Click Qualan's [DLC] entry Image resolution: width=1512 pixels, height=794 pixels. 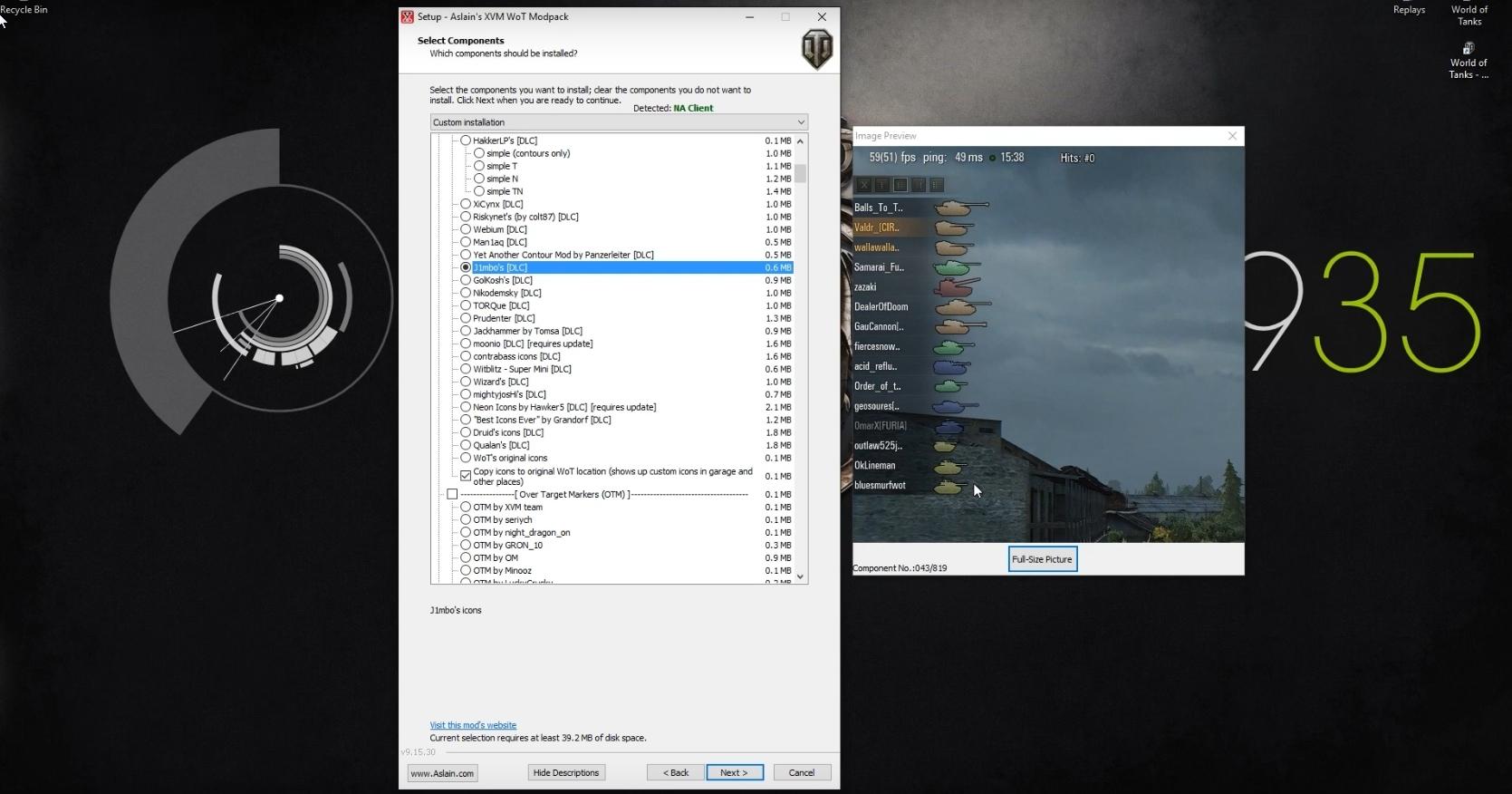501,445
